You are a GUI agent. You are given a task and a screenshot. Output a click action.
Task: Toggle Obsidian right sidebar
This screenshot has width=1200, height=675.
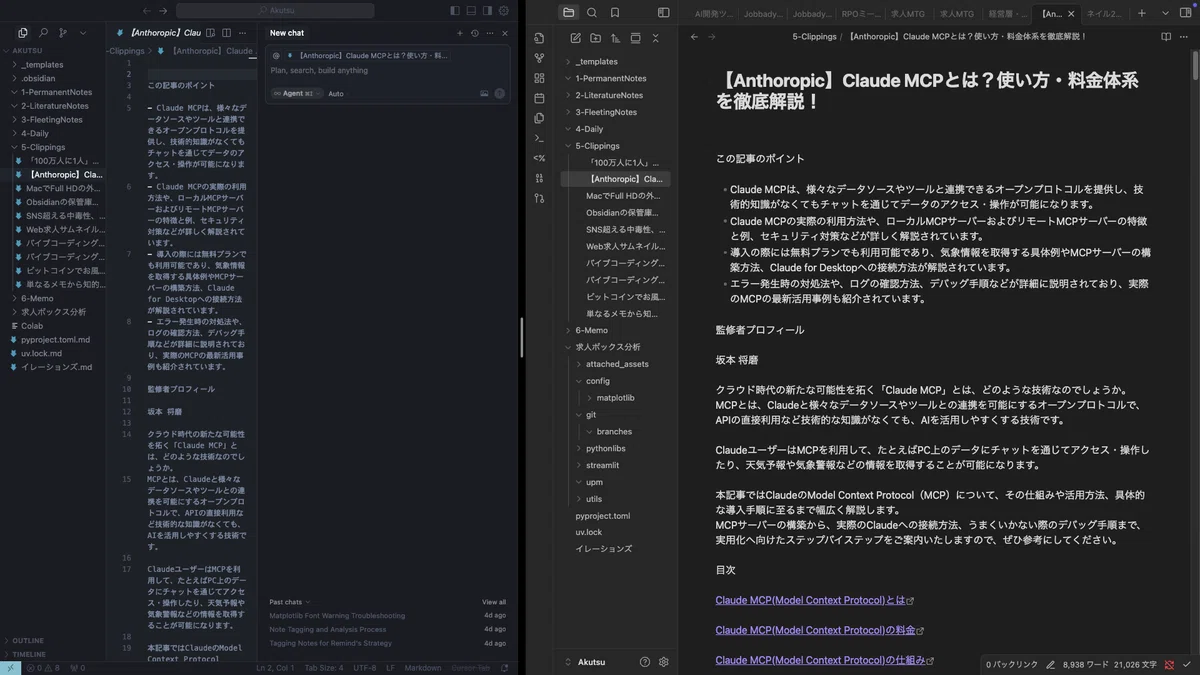coord(1188,13)
